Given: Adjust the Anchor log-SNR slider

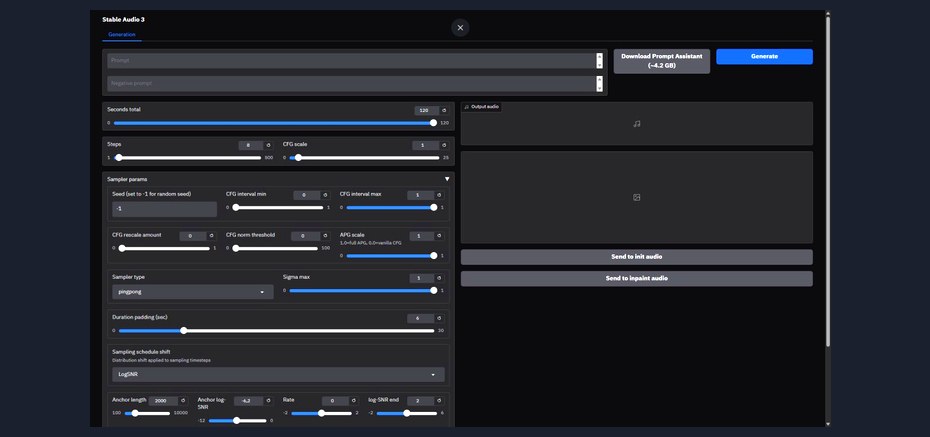Looking at the screenshot, I should pos(237,420).
